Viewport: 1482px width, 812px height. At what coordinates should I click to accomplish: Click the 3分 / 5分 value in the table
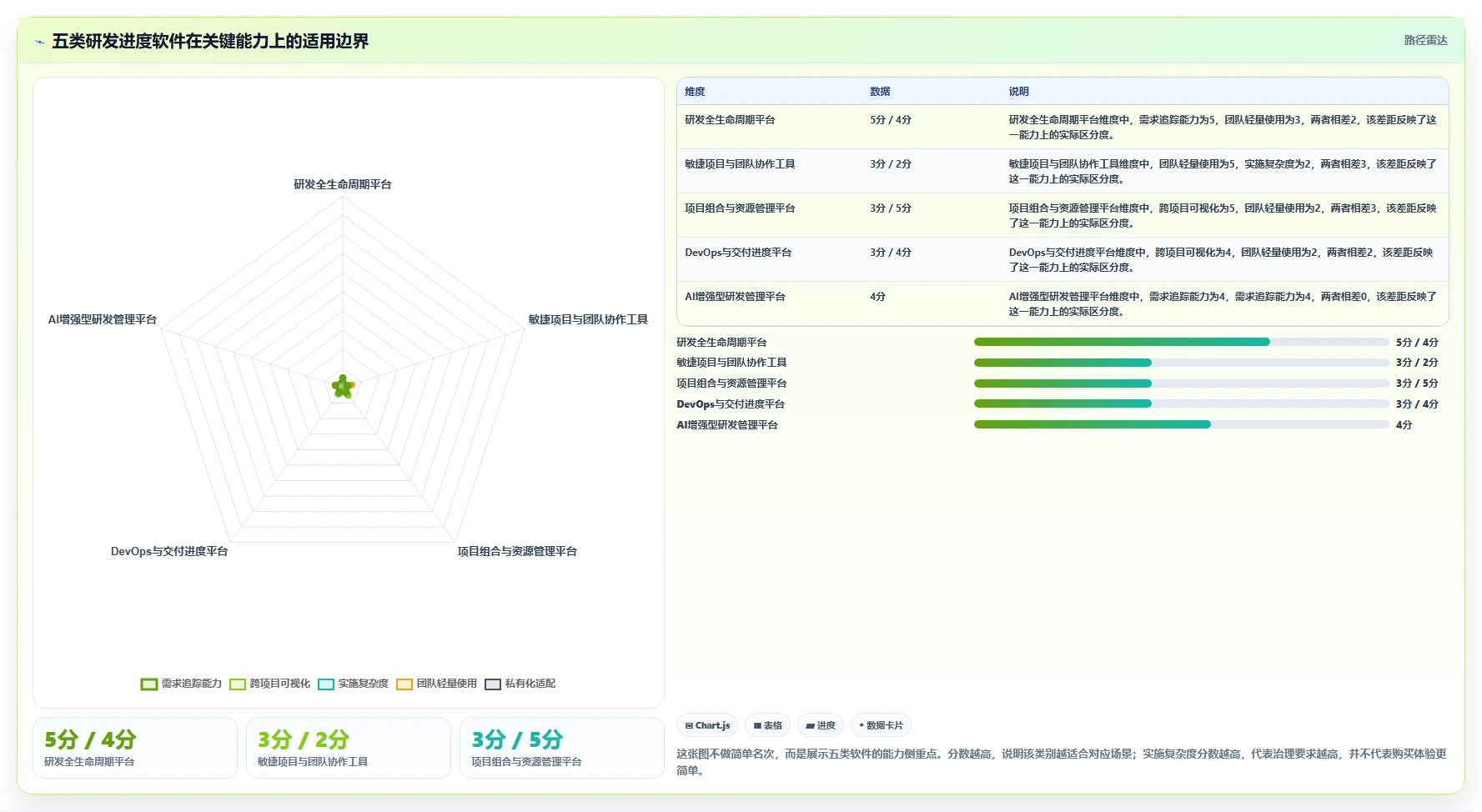[891, 208]
